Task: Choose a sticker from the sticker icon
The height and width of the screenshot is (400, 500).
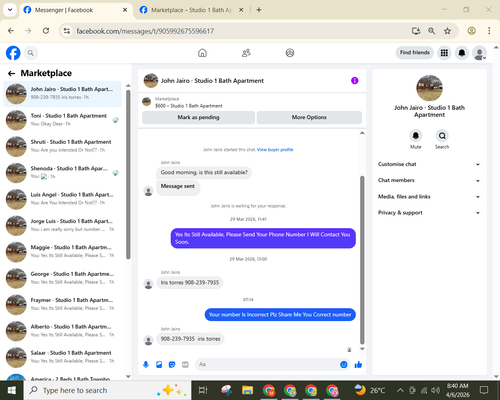Action: [x=172, y=364]
